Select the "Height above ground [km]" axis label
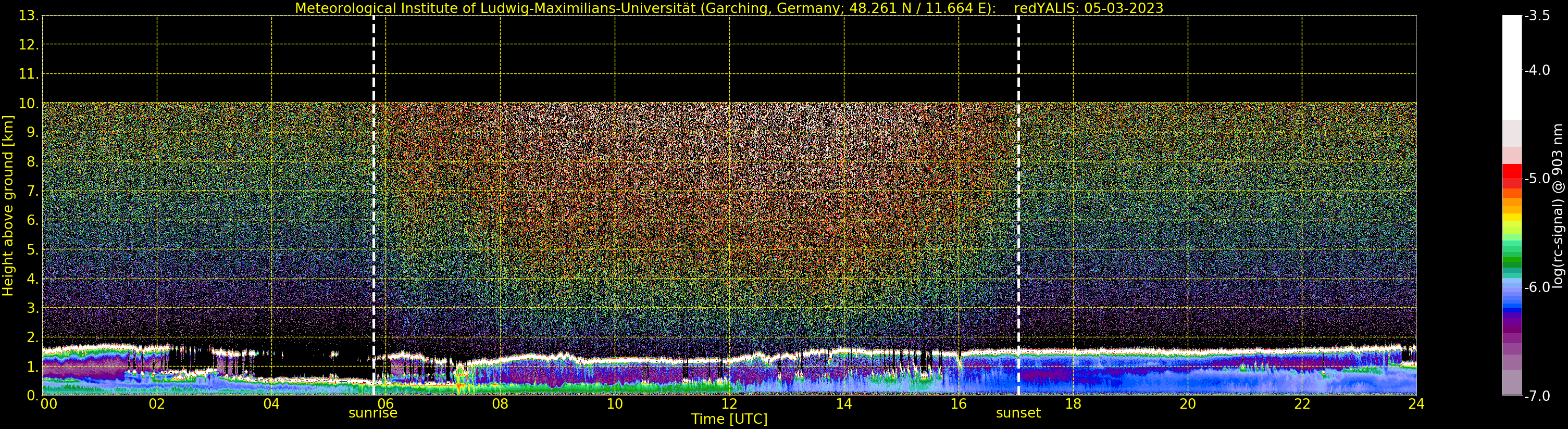Image resolution: width=1568 pixels, height=429 pixels. [8, 206]
